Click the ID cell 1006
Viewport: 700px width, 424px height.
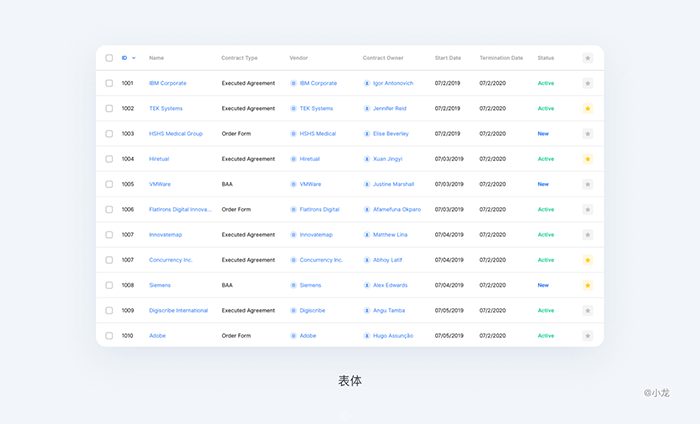point(128,209)
